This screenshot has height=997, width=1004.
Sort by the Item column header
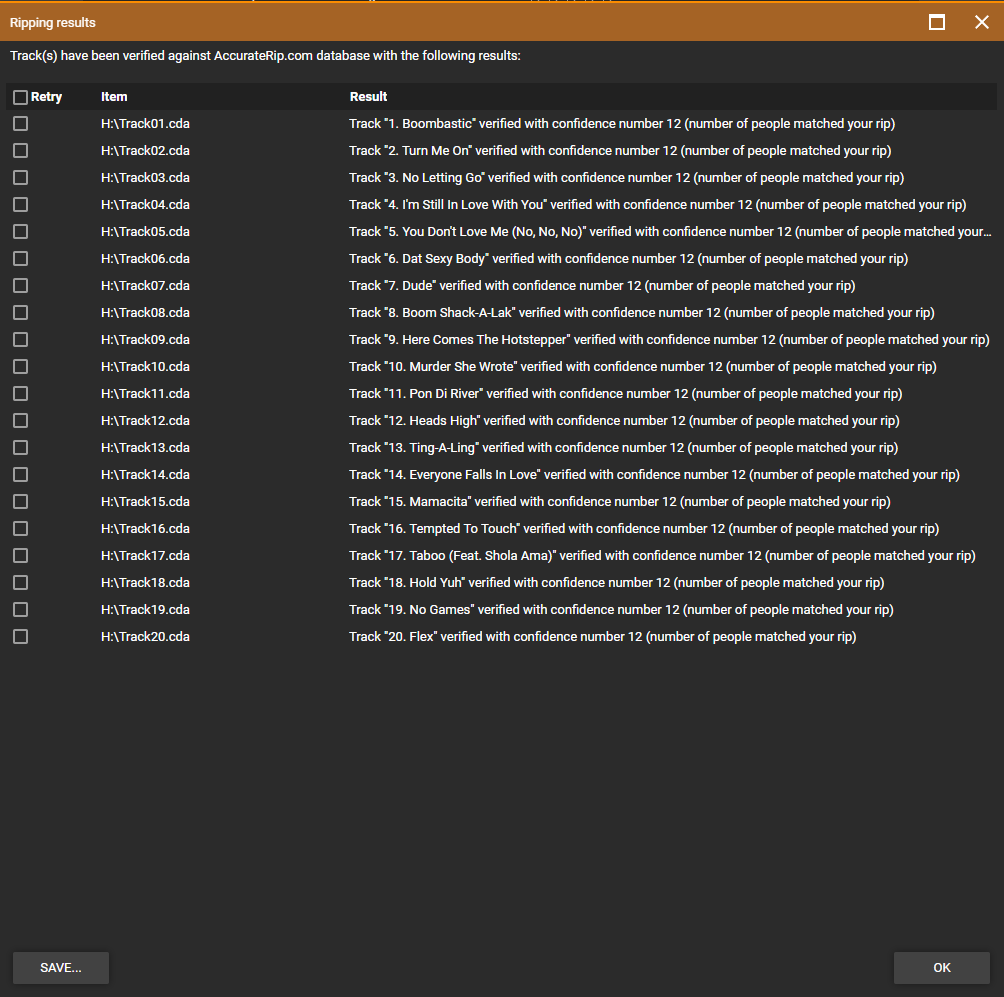114,97
